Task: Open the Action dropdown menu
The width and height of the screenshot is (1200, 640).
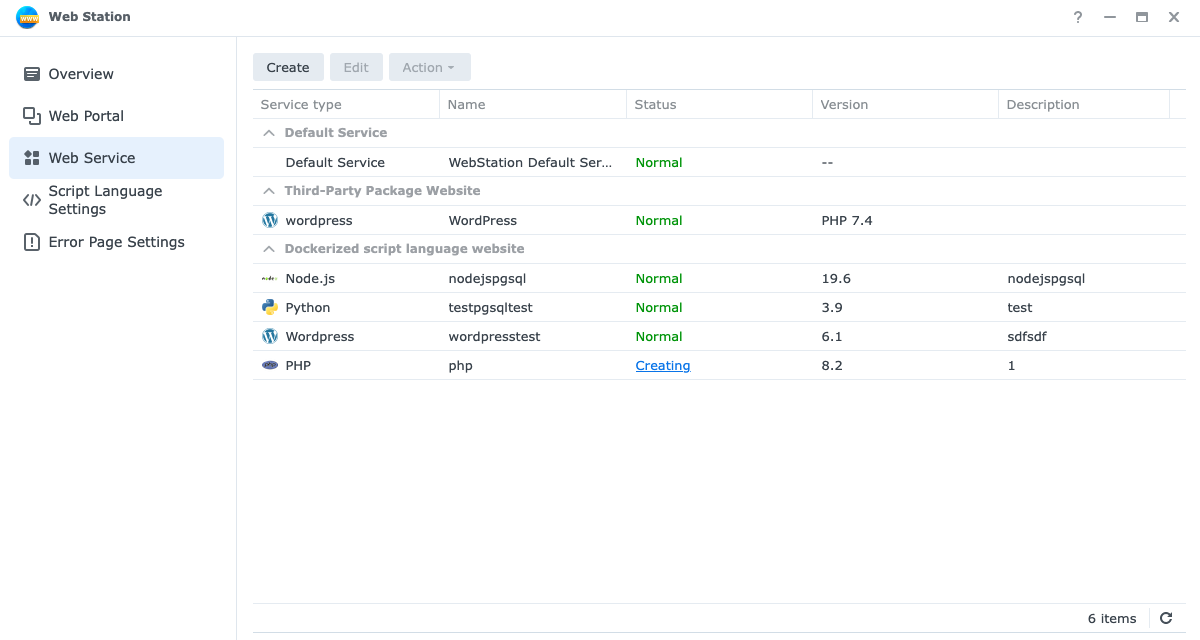Action: click(x=429, y=67)
